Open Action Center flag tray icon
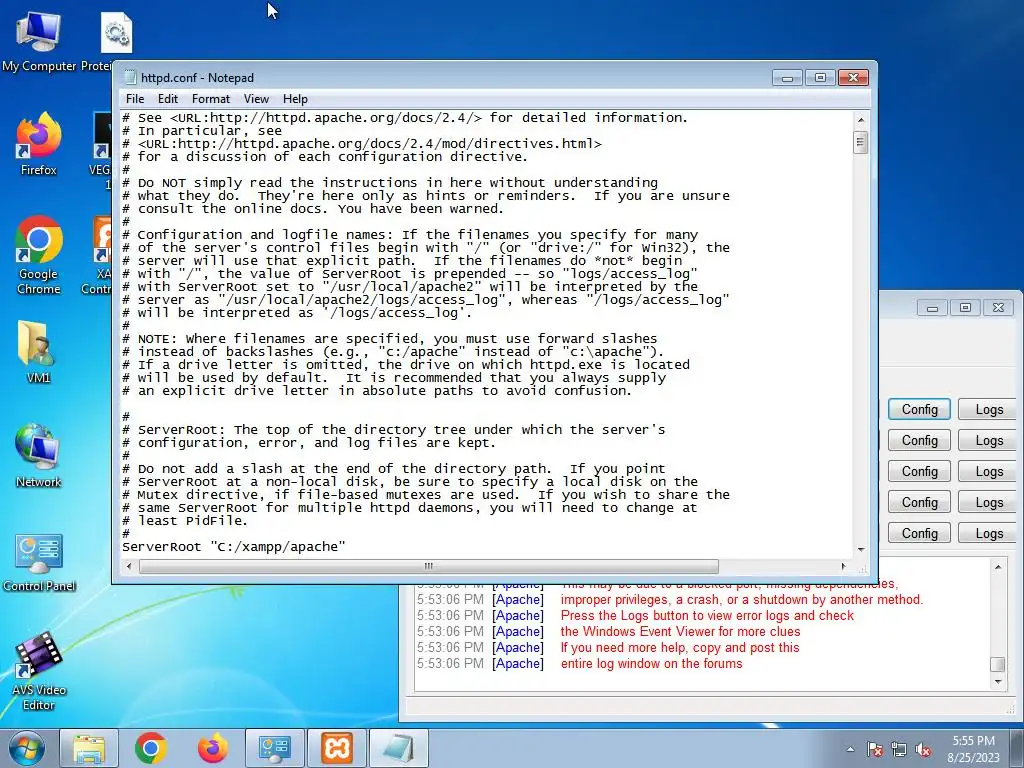The image size is (1024, 768). click(875, 749)
